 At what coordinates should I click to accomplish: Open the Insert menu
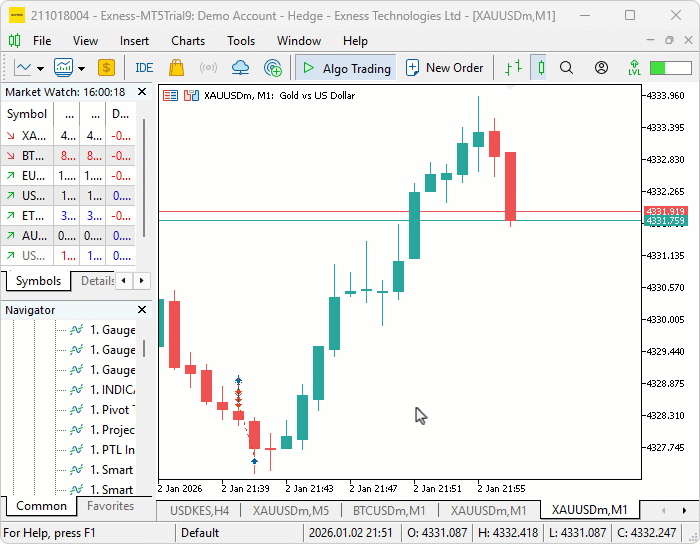(134, 41)
